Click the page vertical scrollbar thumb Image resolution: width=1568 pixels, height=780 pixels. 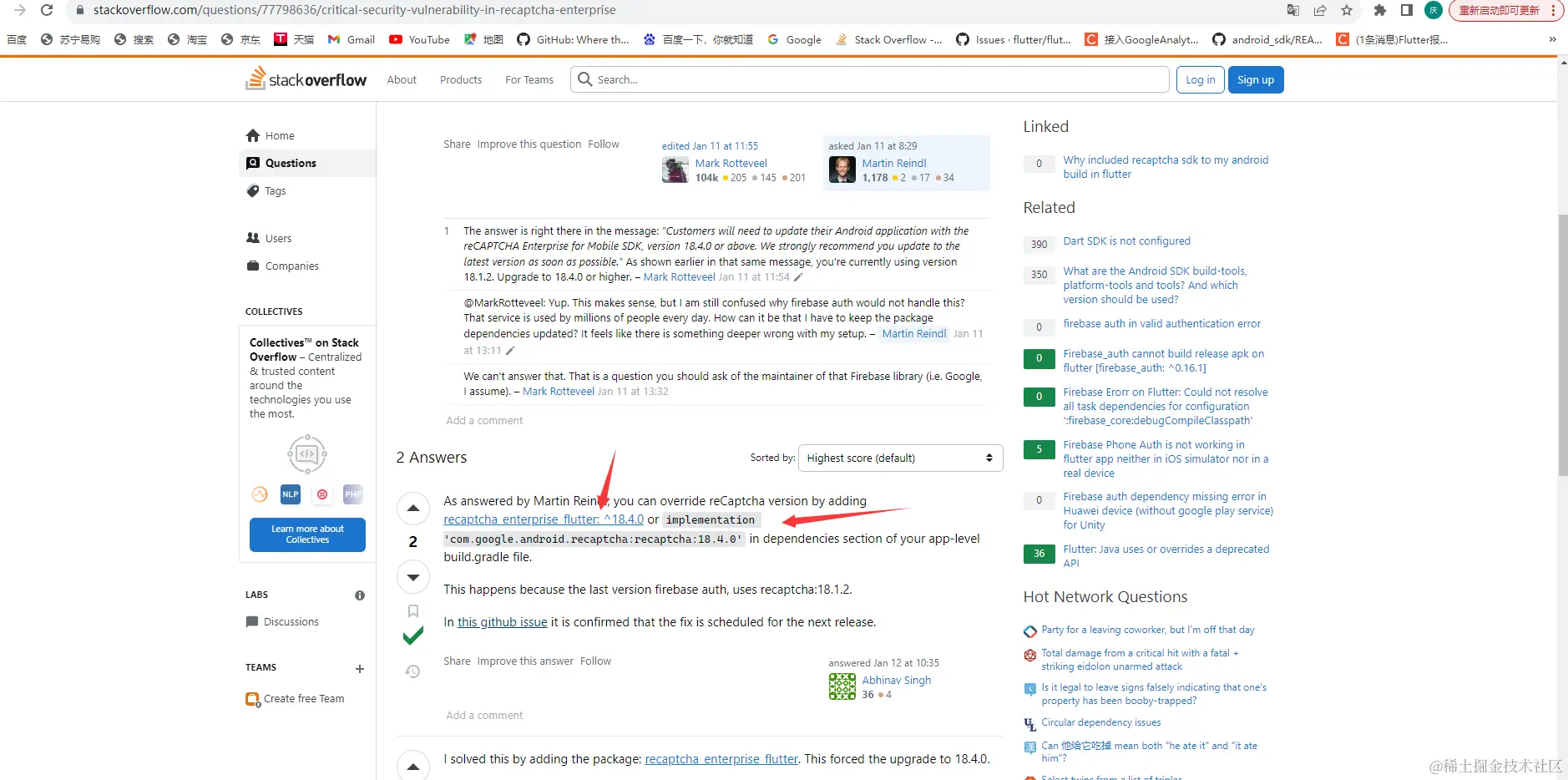tap(1562, 346)
